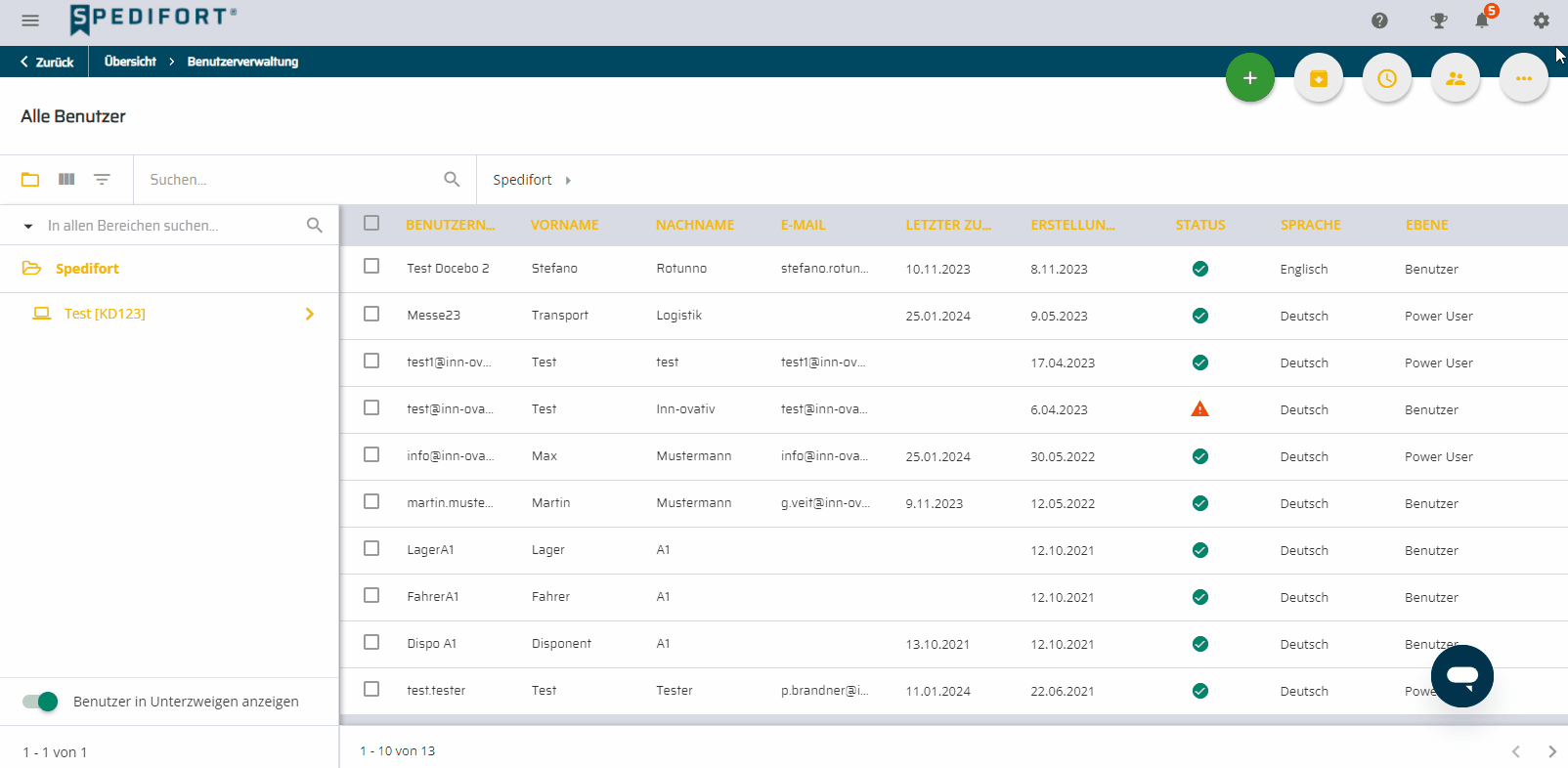Click the magnifier in Suchen field

pos(452,180)
